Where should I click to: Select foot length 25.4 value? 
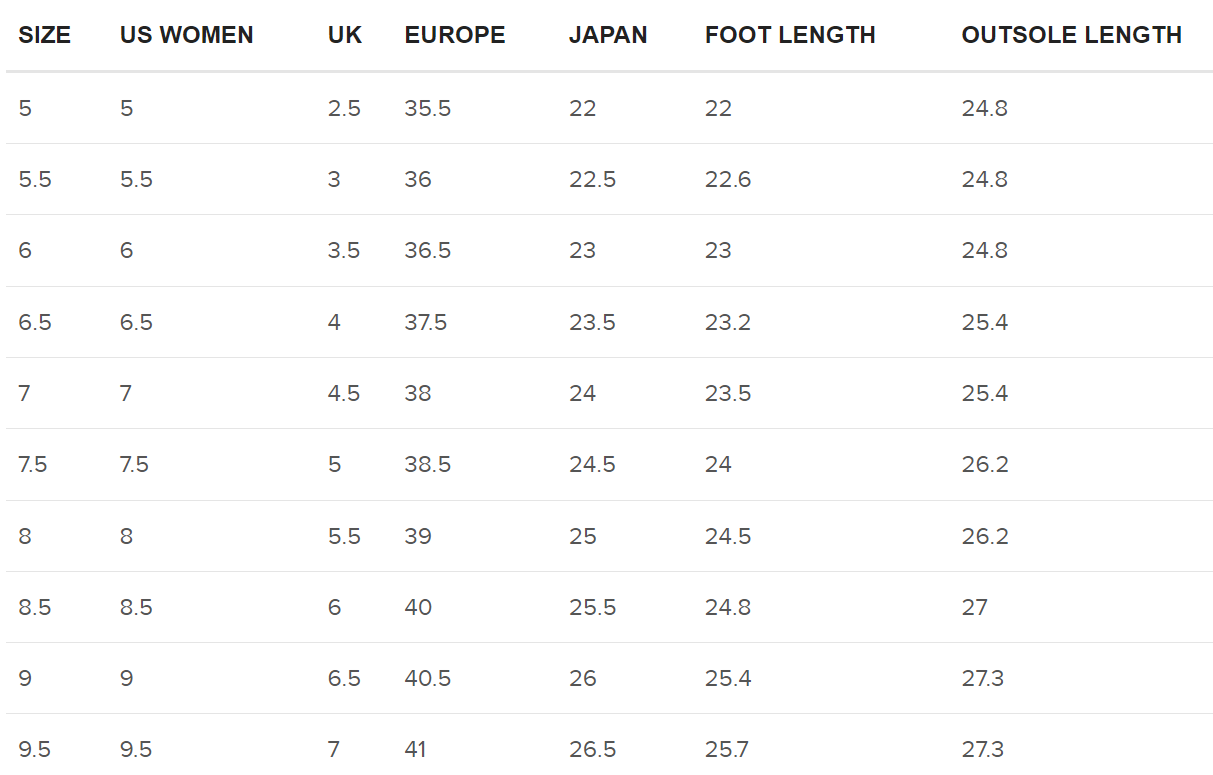[x=728, y=678]
